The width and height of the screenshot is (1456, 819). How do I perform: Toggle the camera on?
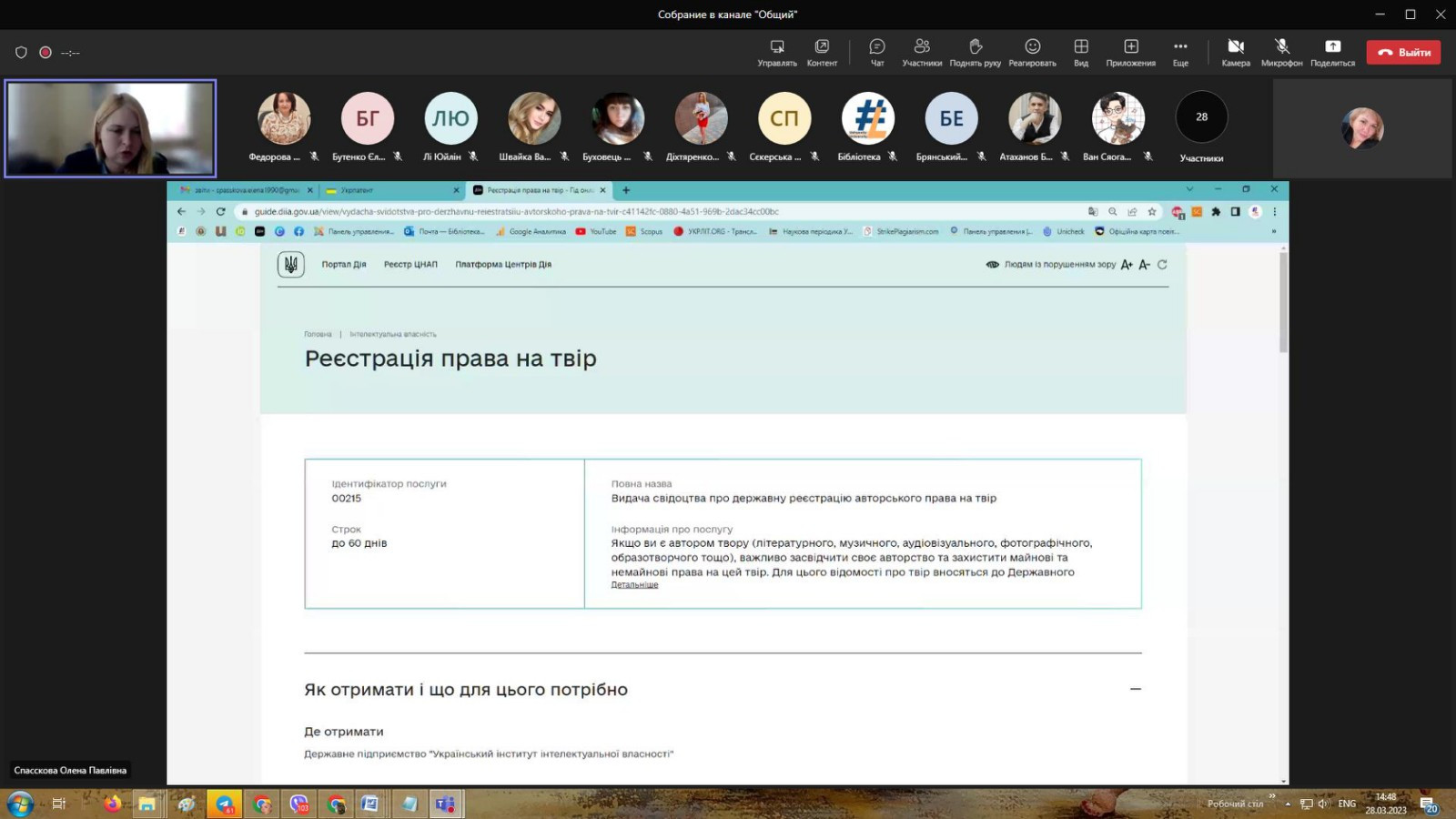[1235, 52]
